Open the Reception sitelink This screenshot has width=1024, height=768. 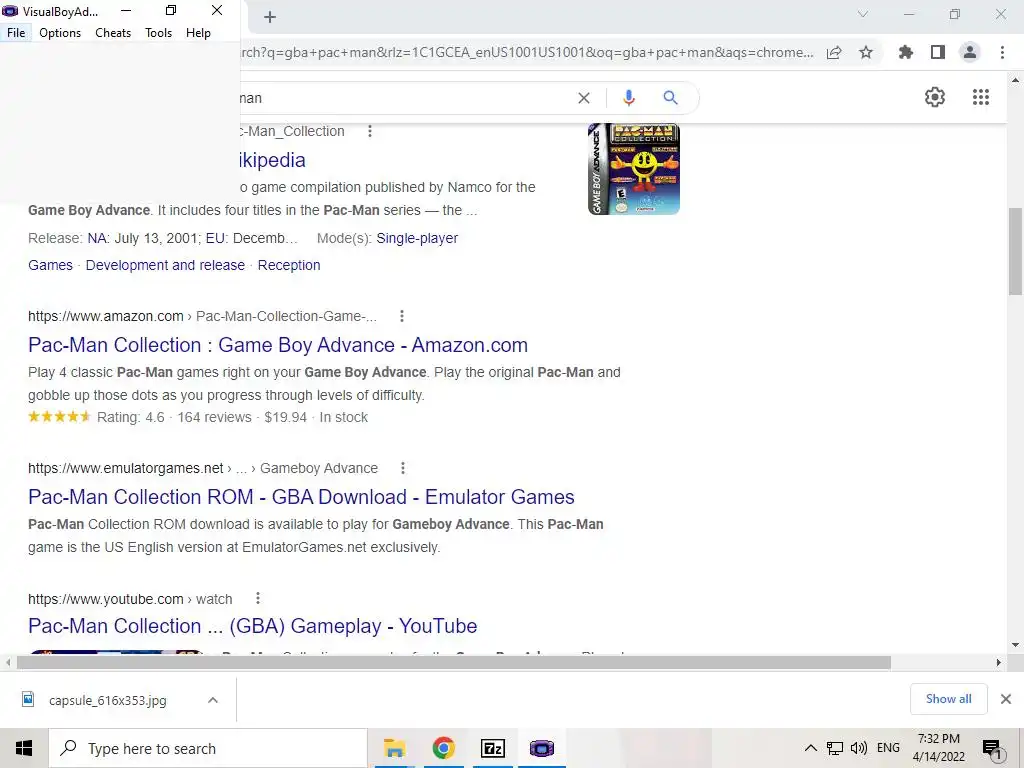289,265
